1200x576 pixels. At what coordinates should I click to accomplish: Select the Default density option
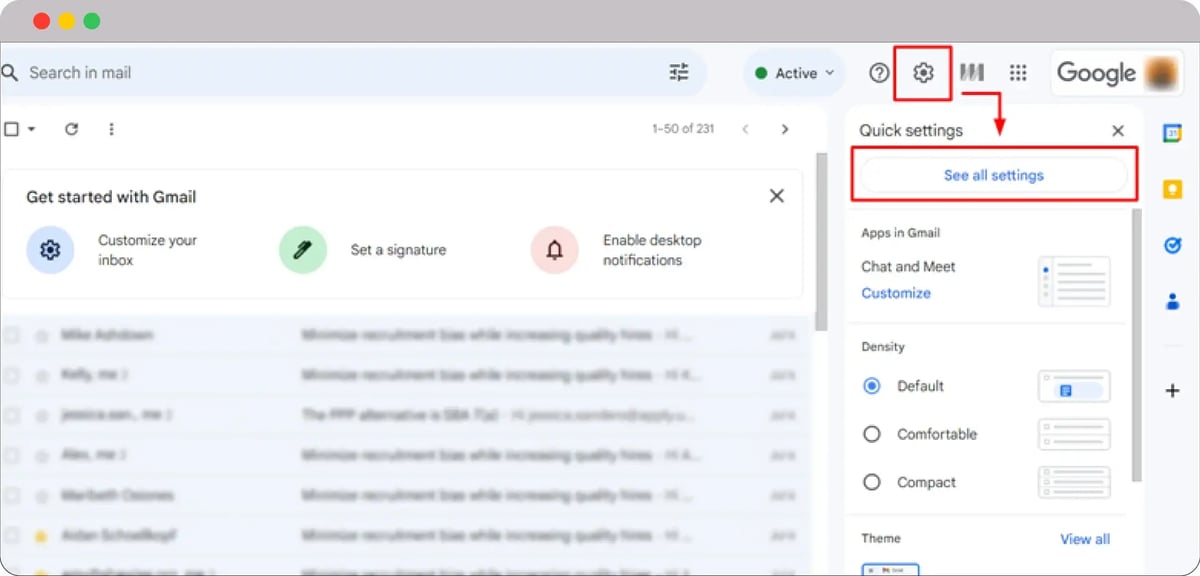[x=872, y=386]
